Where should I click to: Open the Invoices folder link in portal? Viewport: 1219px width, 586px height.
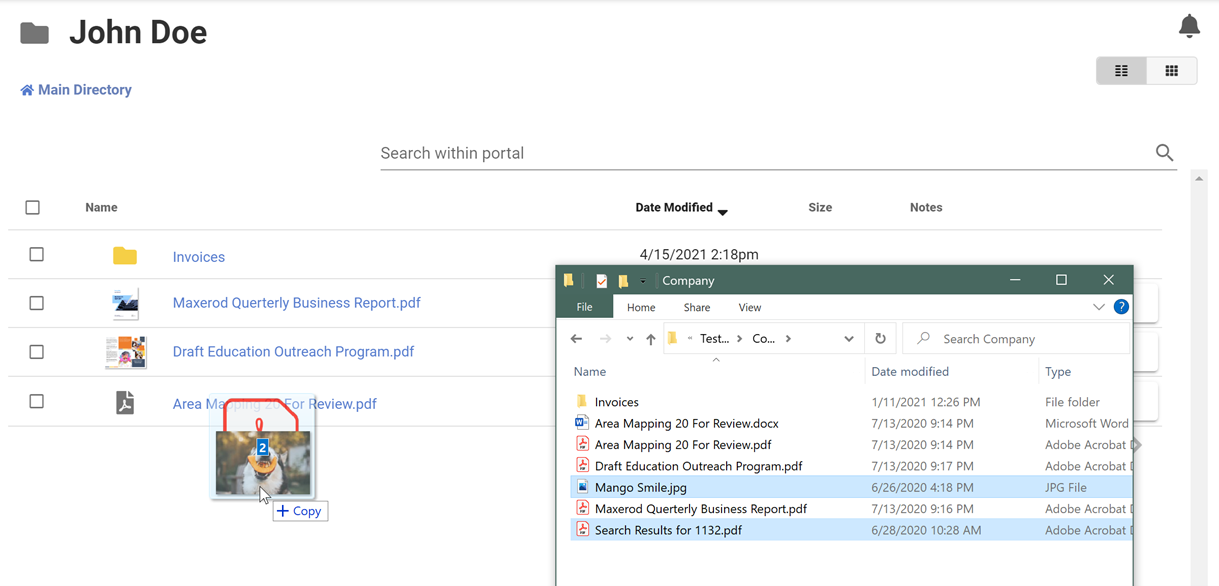(x=199, y=257)
